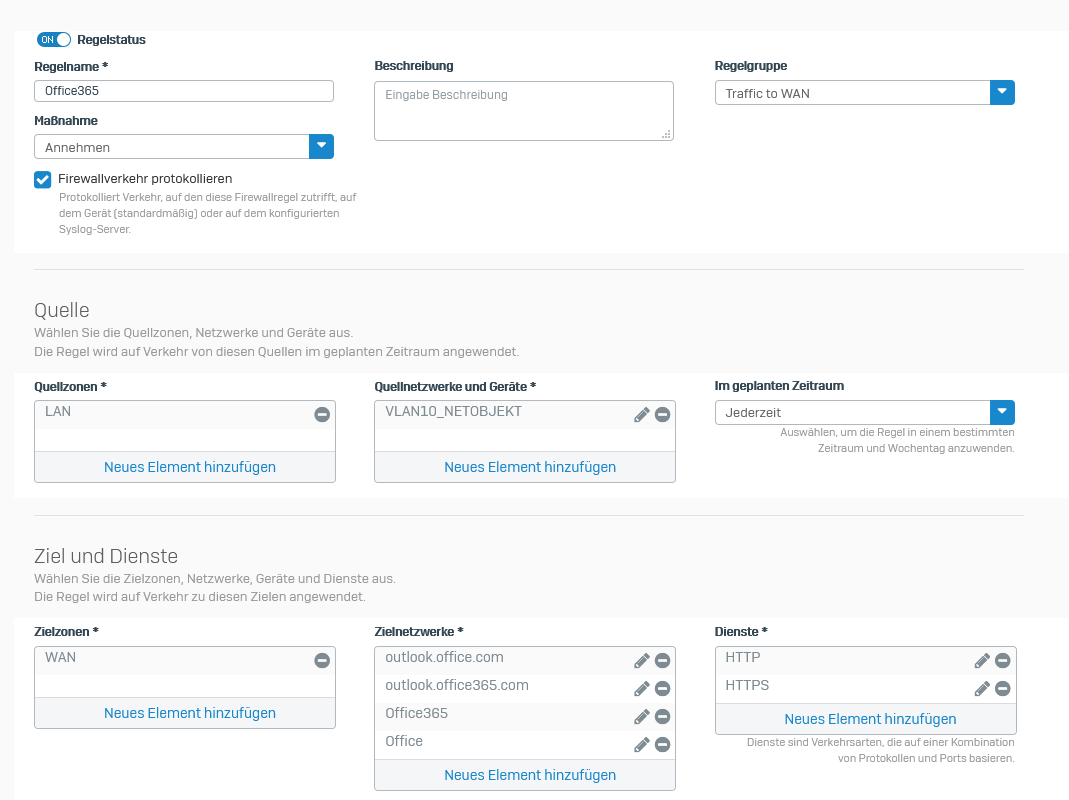
Task: Edit the Regelname field containing Office365
Action: 184,91
